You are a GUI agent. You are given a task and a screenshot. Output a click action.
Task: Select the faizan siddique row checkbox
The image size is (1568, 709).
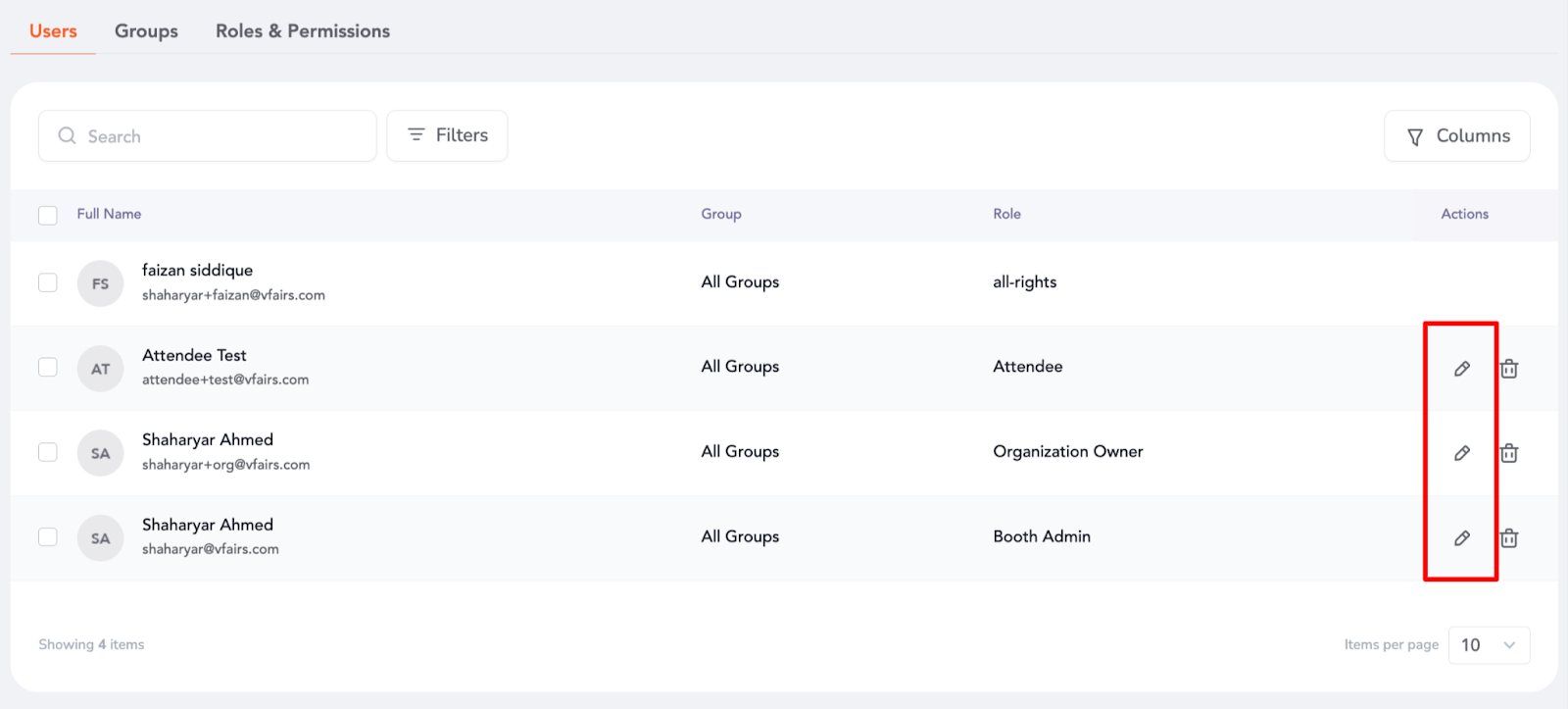point(48,282)
